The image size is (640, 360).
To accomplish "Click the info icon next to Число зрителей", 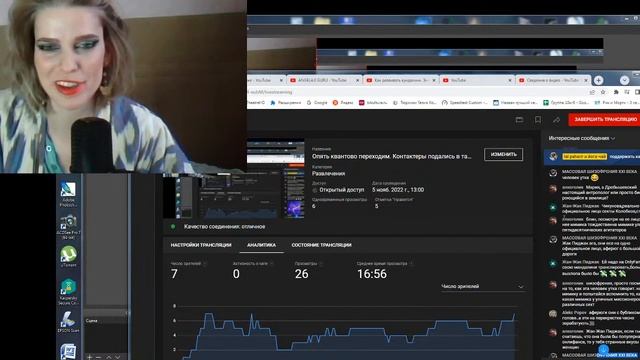I will (205, 264).
